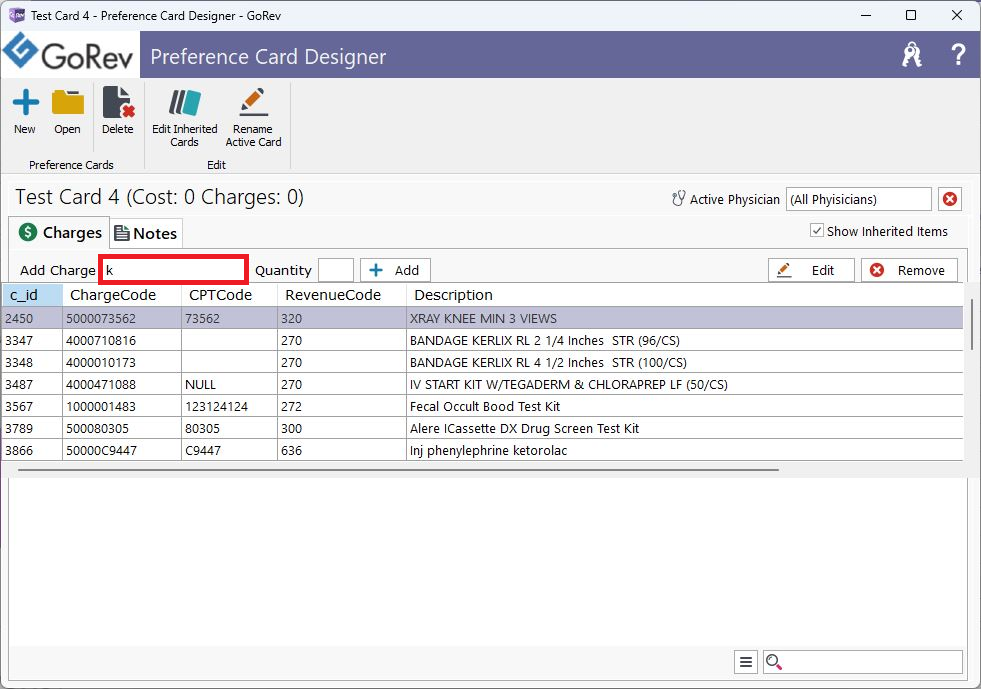Click c_id 3347 cell
The width and height of the screenshot is (981, 689).
pos(32,340)
